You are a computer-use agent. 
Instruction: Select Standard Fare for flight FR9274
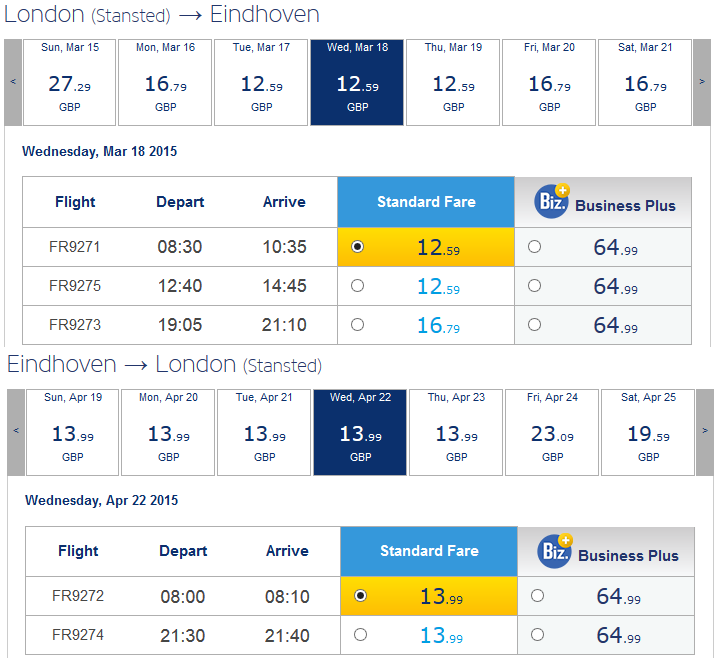361,634
